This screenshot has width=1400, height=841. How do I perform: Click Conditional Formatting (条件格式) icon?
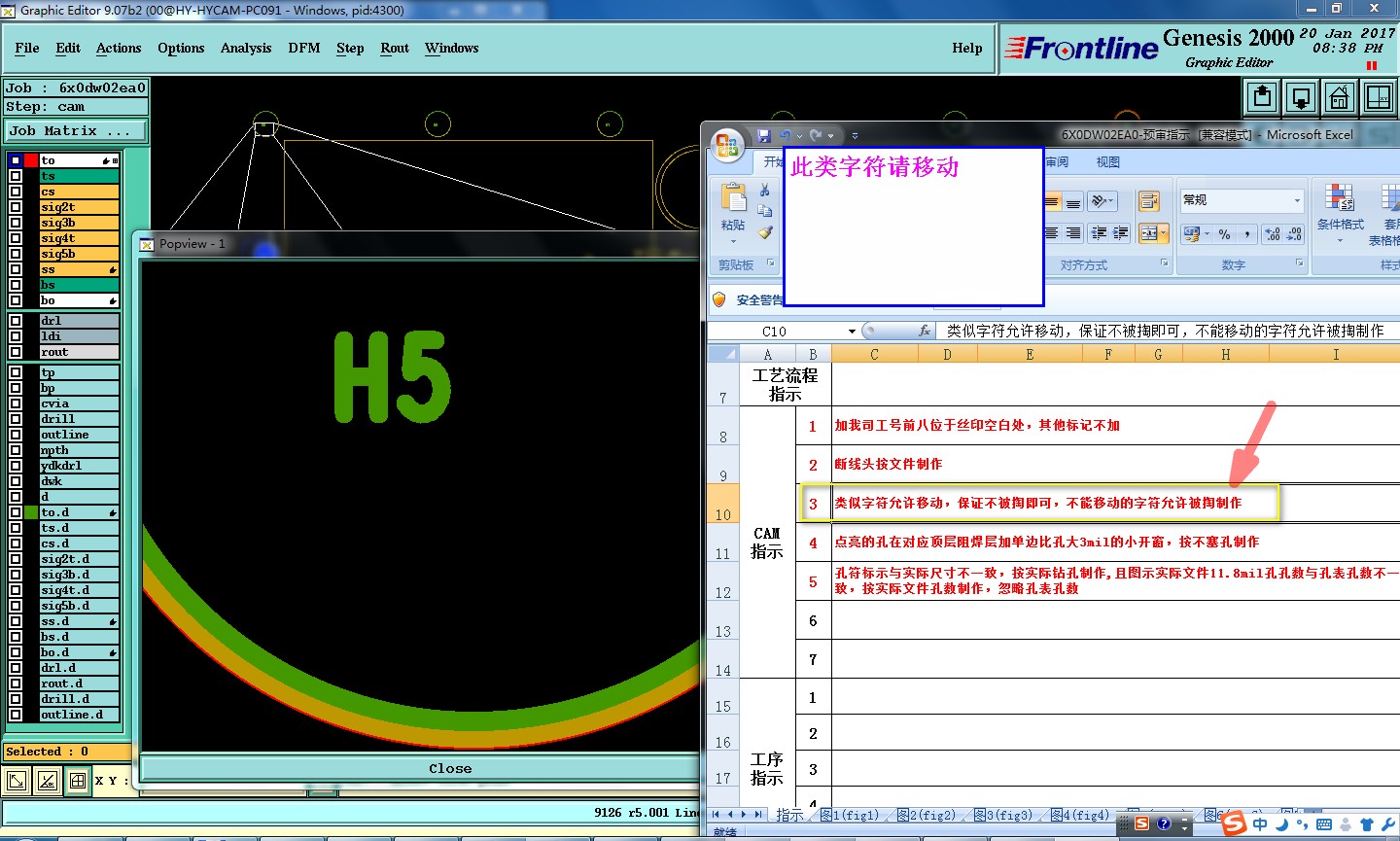(1340, 197)
